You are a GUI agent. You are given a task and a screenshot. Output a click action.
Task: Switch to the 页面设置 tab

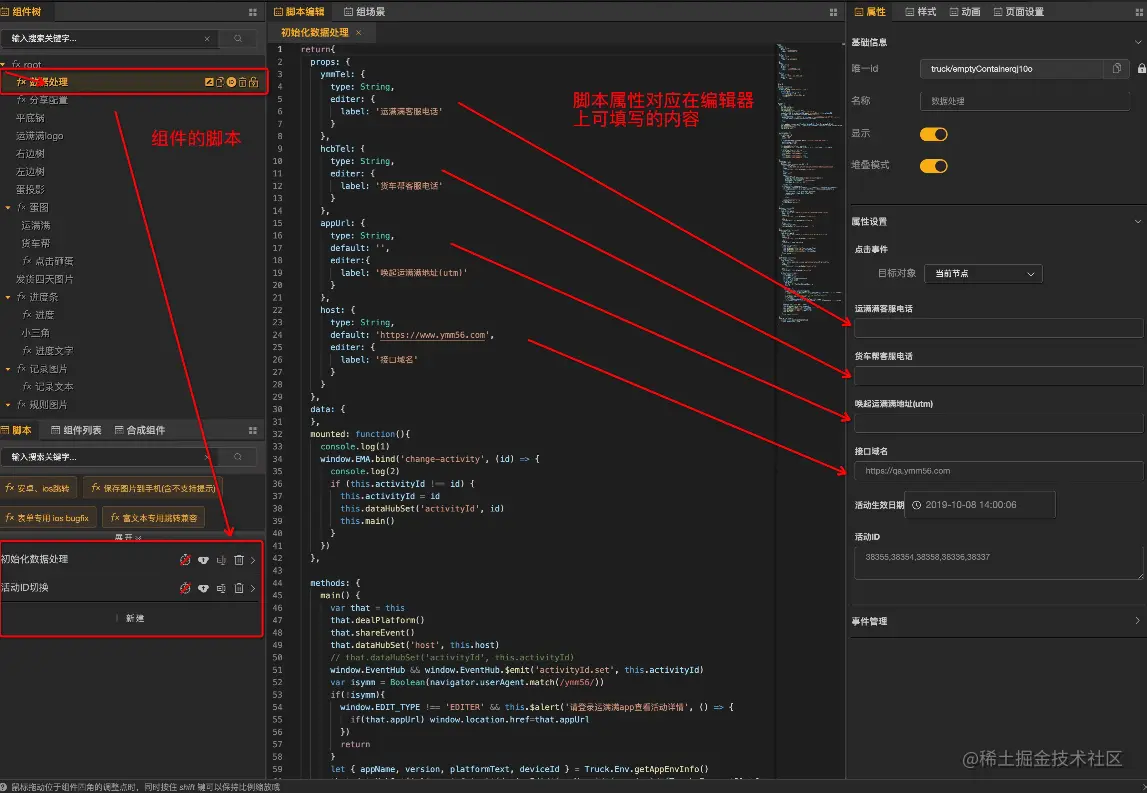pyautogui.click(x=1018, y=12)
